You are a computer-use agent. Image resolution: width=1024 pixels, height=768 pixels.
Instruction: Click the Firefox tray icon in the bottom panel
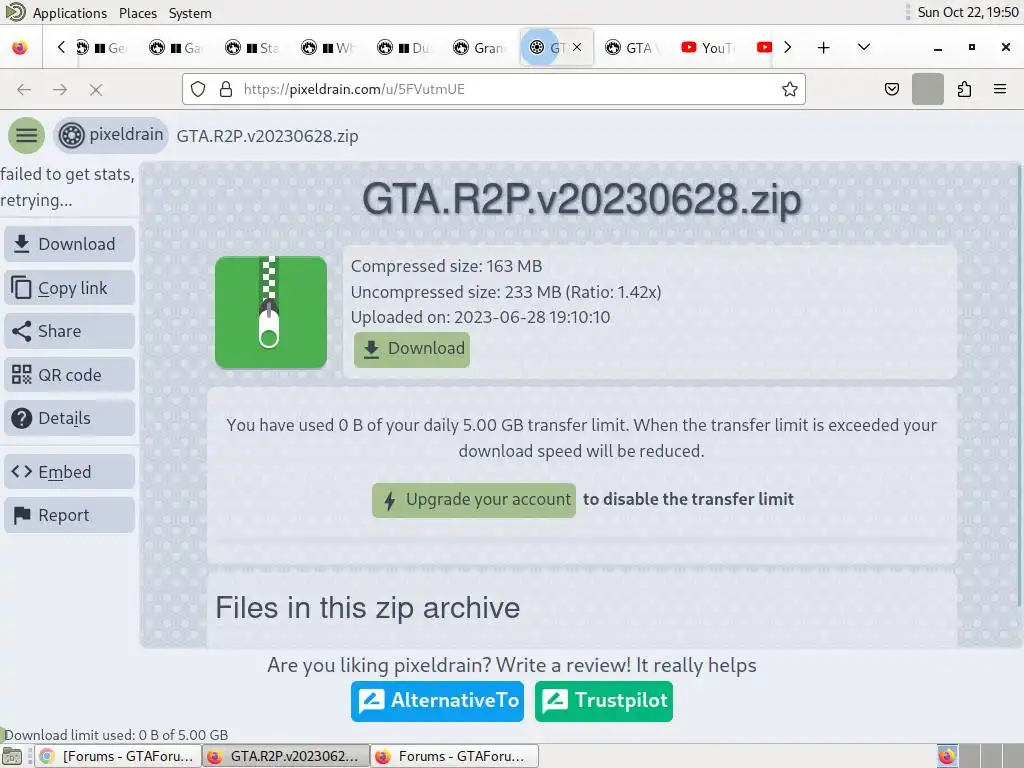[x=947, y=756]
